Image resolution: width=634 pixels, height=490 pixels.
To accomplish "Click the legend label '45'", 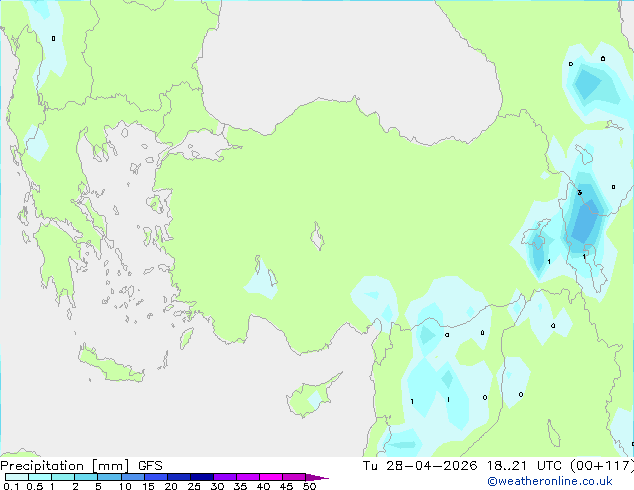I will tap(286, 486).
